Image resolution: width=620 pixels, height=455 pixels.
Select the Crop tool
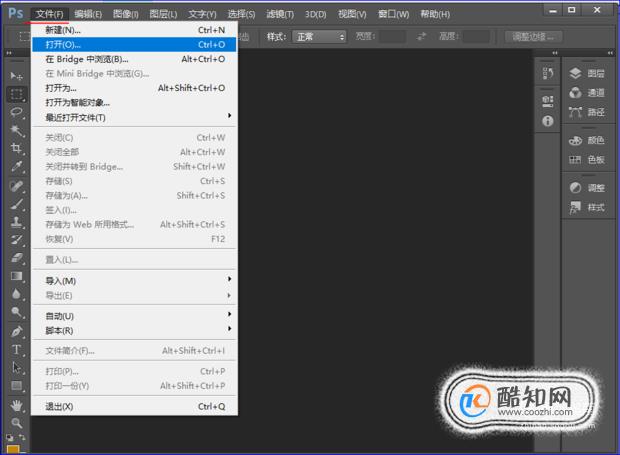(16, 149)
